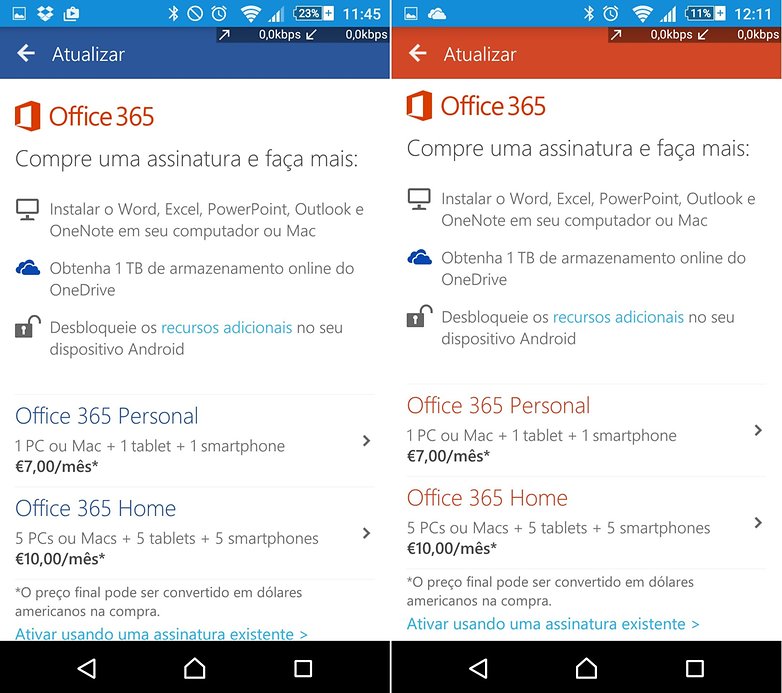Tap 12:11 clock in right status bar
782x693 pixels.
753,14
